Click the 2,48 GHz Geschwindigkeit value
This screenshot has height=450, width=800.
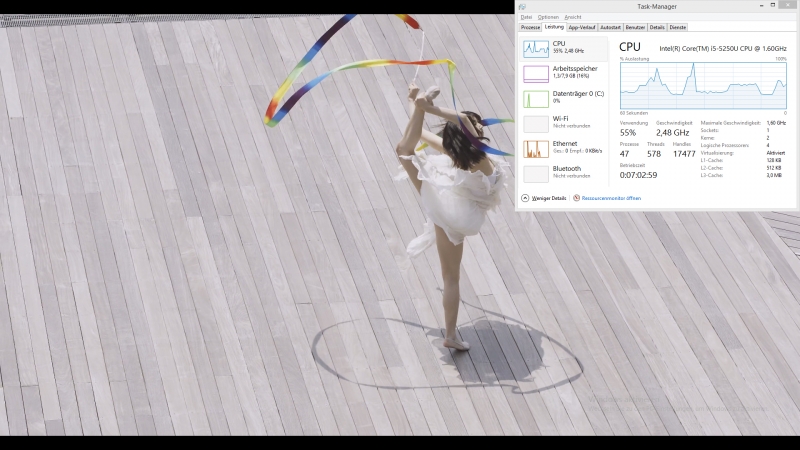pos(673,133)
